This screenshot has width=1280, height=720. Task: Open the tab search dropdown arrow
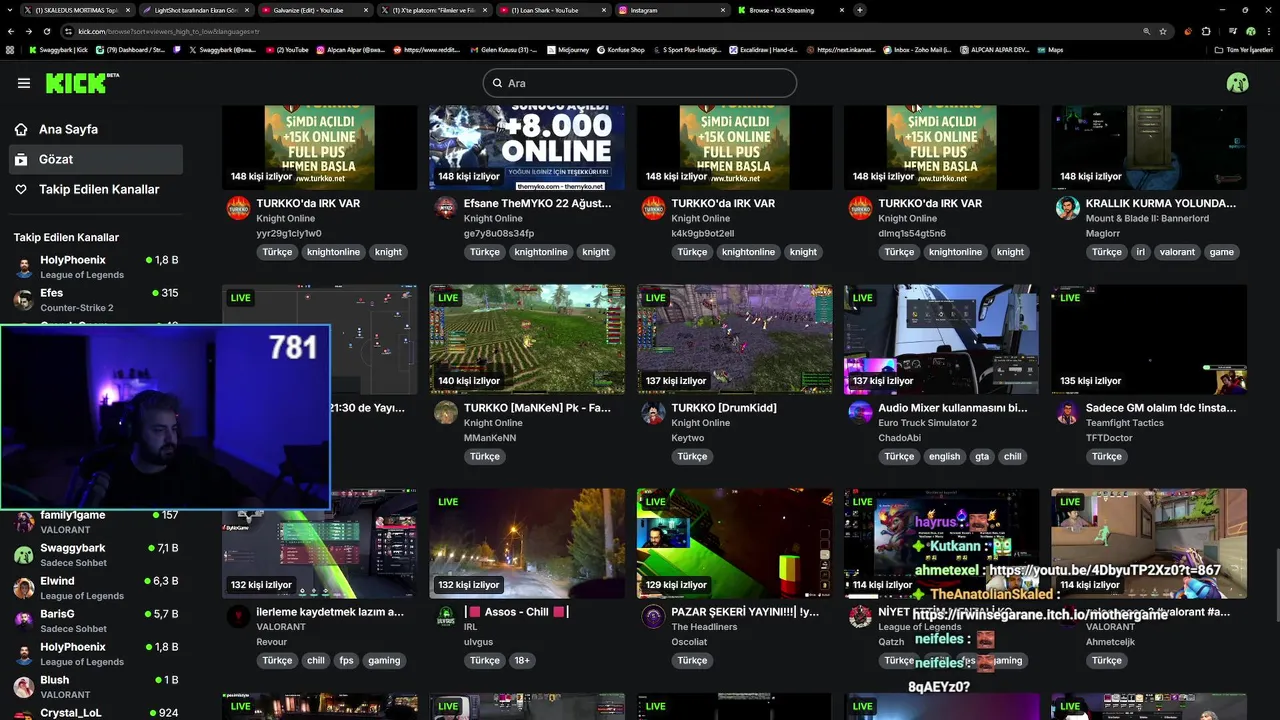[x=11, y=10]
